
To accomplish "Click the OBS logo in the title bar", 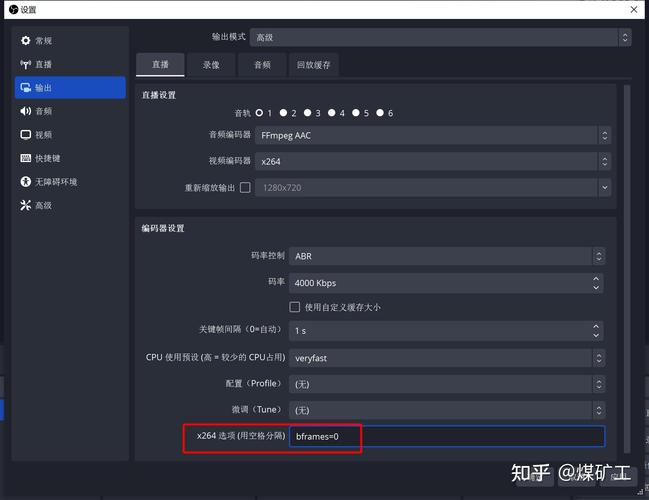I will (x=13, y=10).
